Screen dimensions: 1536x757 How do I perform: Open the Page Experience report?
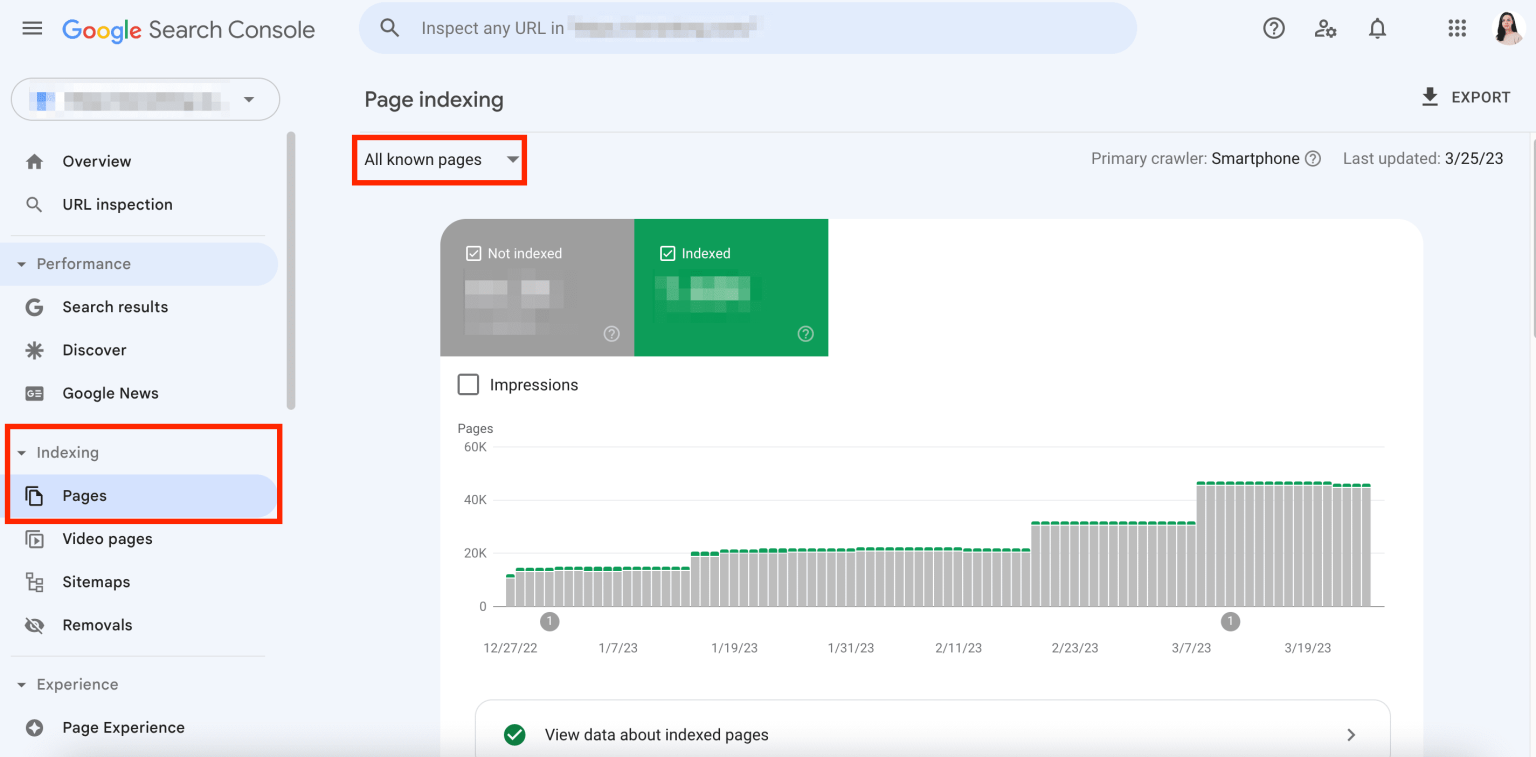(x=124, y=727)
